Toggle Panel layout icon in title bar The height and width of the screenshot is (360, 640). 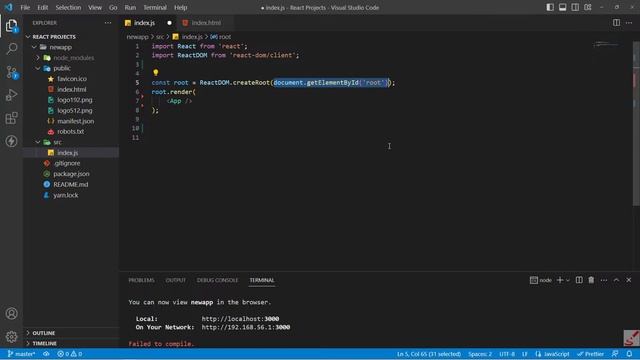(562, 7)
